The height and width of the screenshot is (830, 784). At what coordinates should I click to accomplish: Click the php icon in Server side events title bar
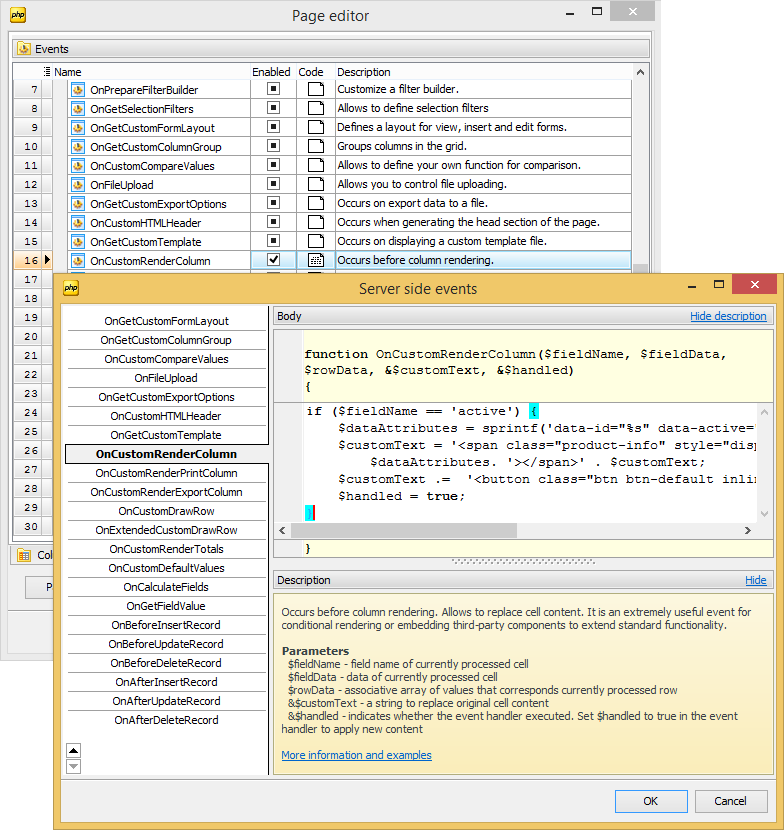pos(71,288)
